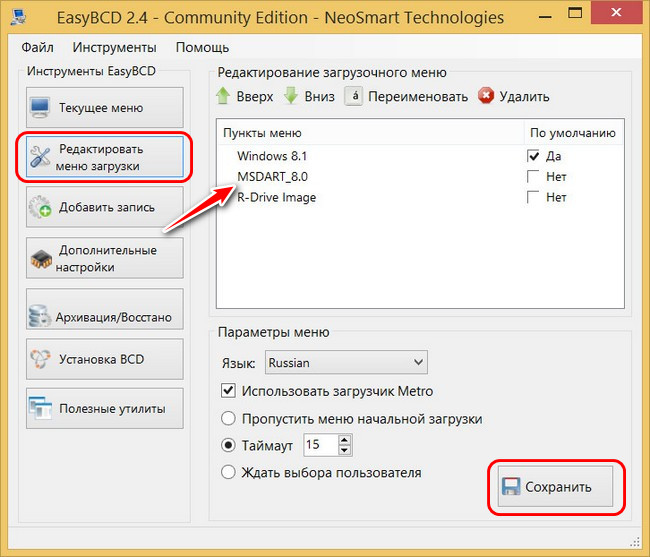Select the MSDART_8.0 entry
This screenshot has width=650, height=557.
(x=272, y=177)
